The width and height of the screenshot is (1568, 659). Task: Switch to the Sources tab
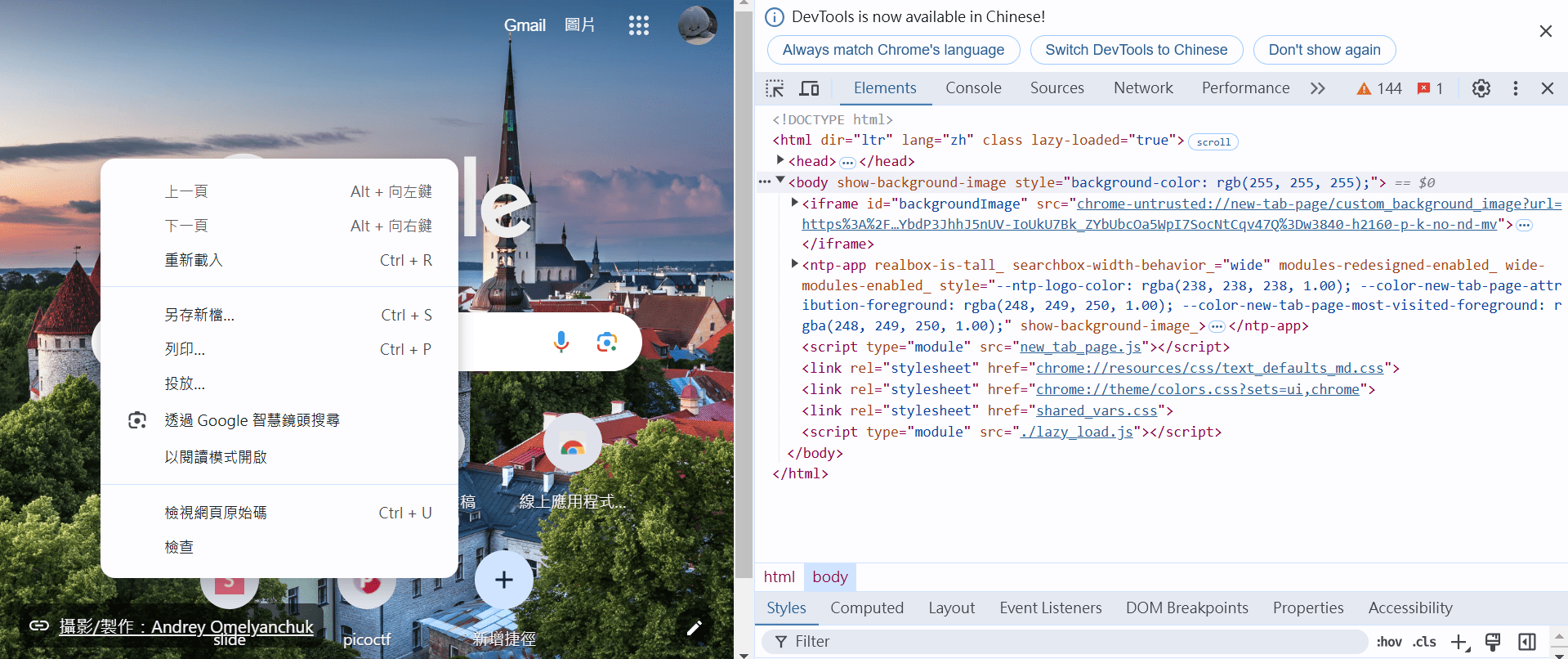point(1057,88)
